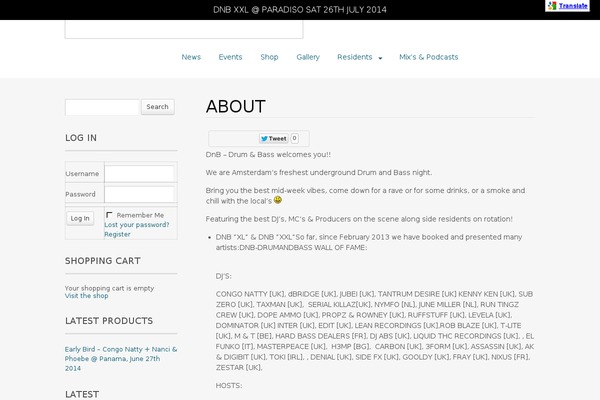Click into the Username field
This screenshot has height=400, width=600.
pos(139,174)
